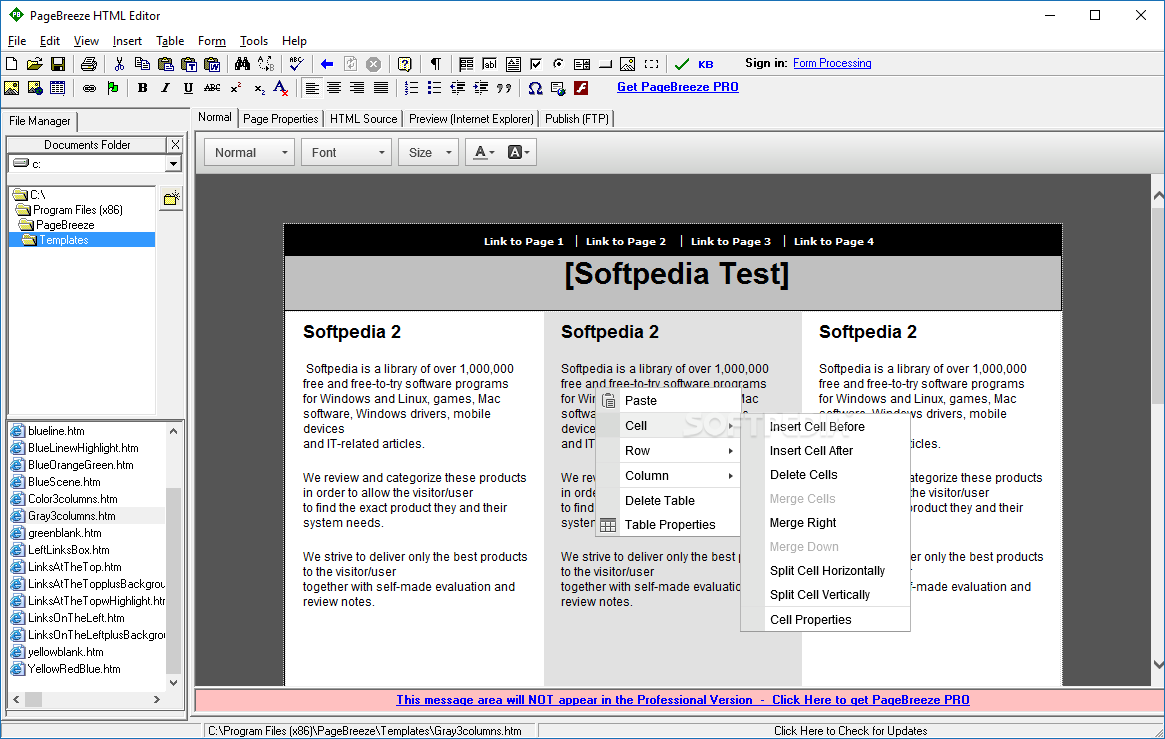The image size is (1165, 739).
Task: Click the blue back arrow icon
Action: click(327, 64)
